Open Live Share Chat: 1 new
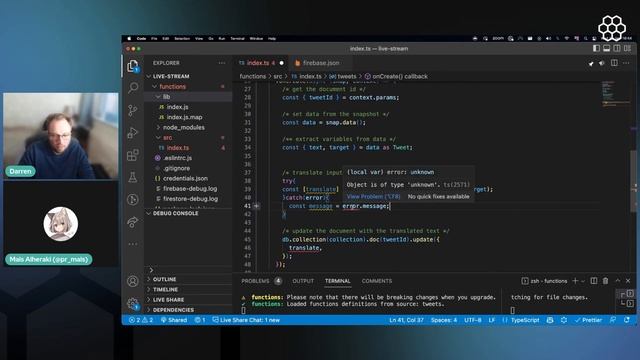This screenshot has height=360, width=640. [x=246, y=320]
